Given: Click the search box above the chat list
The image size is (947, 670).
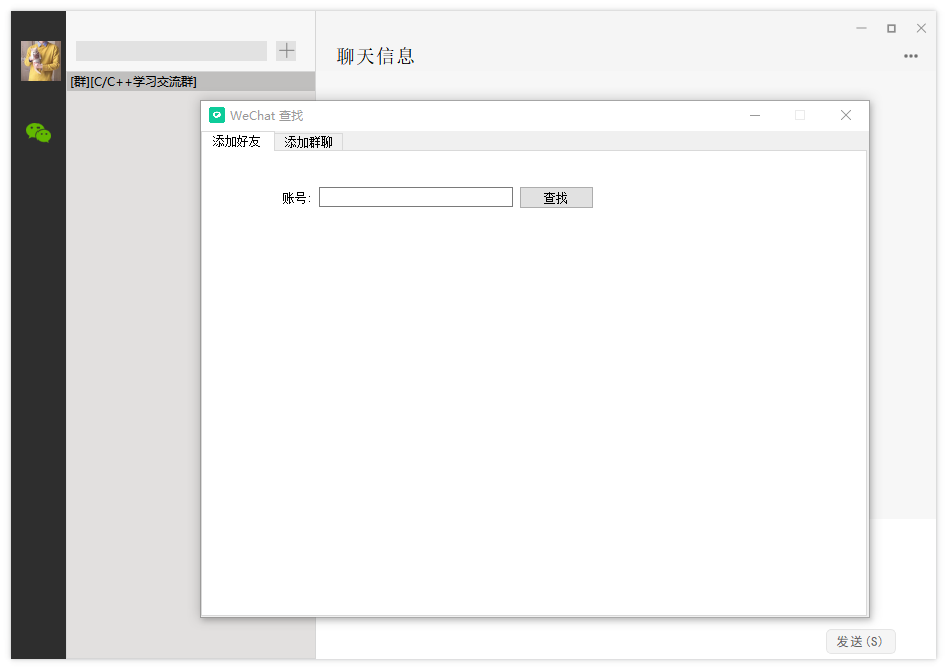Looking at the screenshot, I should tap(170, 50).
